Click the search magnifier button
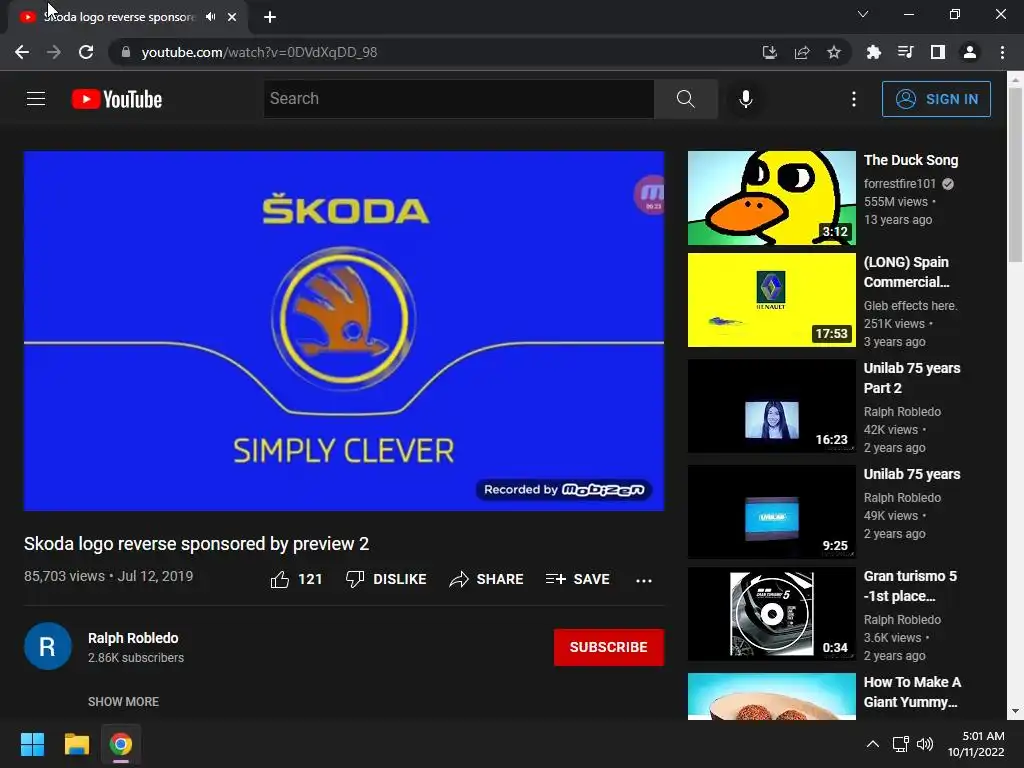Viewport: 1024px width, 768px height. point(686,99)
